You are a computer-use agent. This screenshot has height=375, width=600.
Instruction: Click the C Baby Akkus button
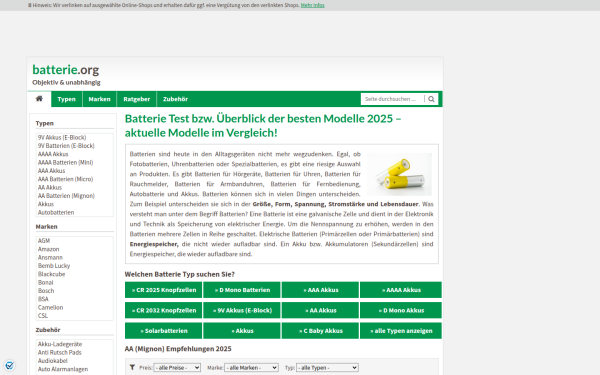click(320, 331)
